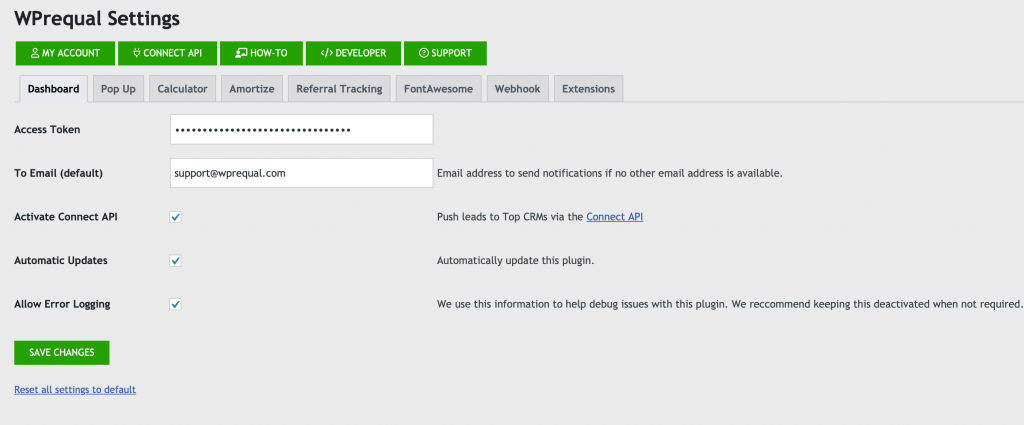This screenshot has width=1024, height=425.
Task: Open the Amortize tab
Action: point(252,89)
